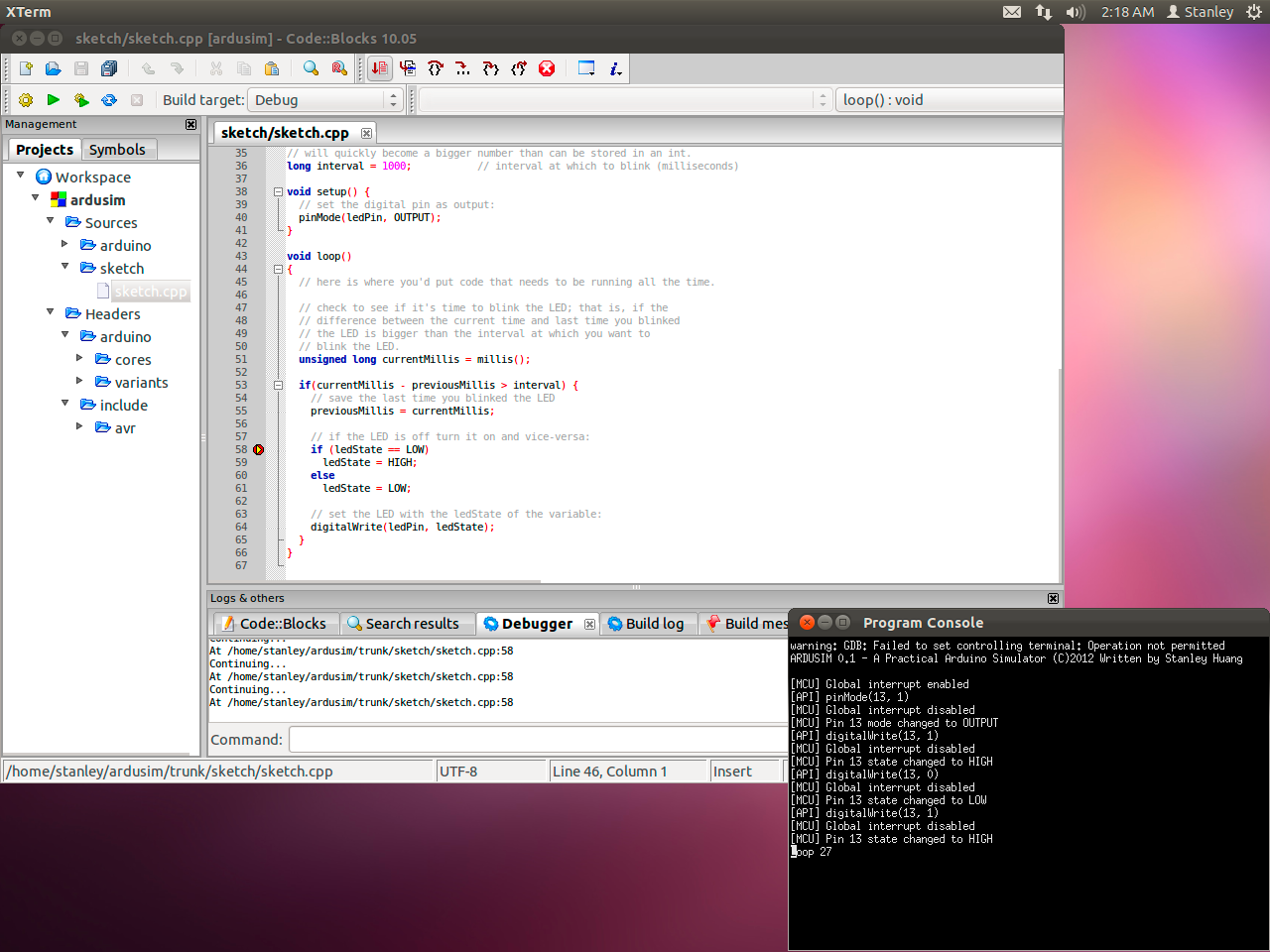Collapse the code fold at void loop
1270x952 pixels.
coord(278,268)
